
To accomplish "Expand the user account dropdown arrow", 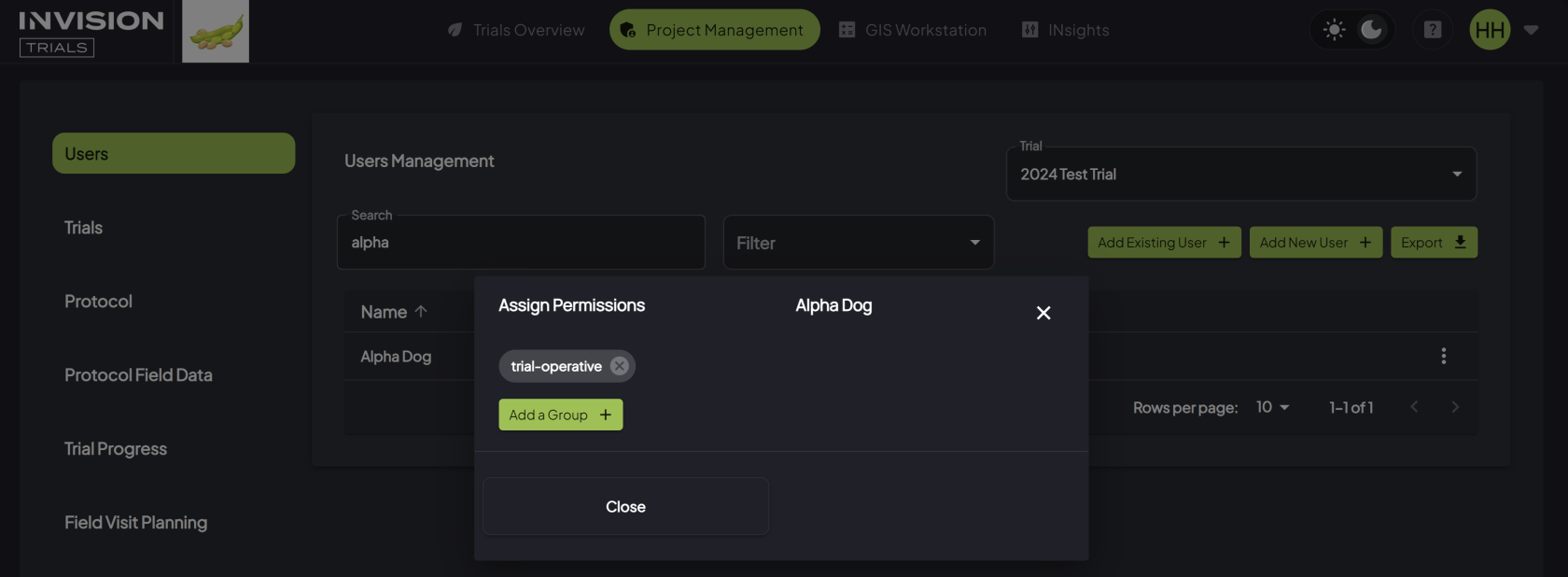I will 1531,30.
